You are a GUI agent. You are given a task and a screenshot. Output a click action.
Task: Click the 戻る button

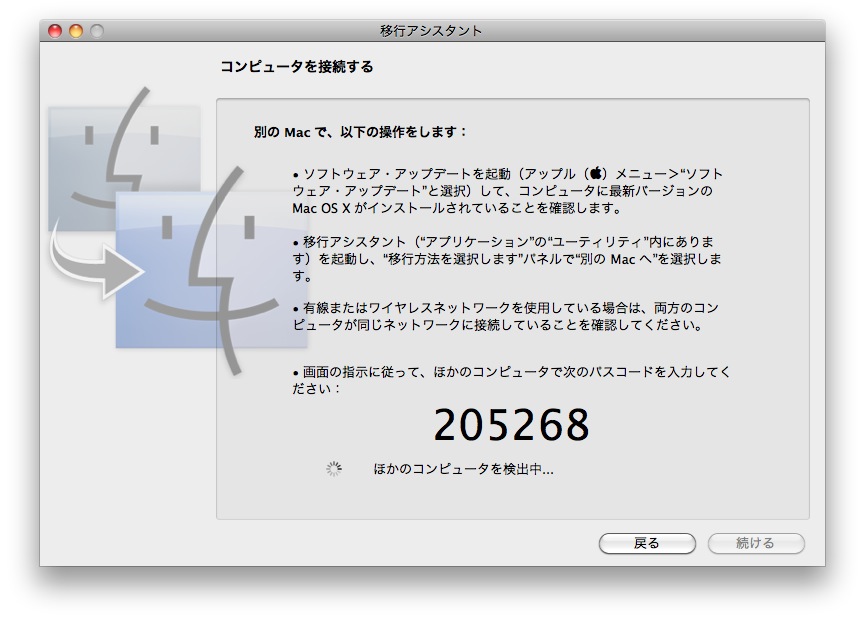pos(646,543)
